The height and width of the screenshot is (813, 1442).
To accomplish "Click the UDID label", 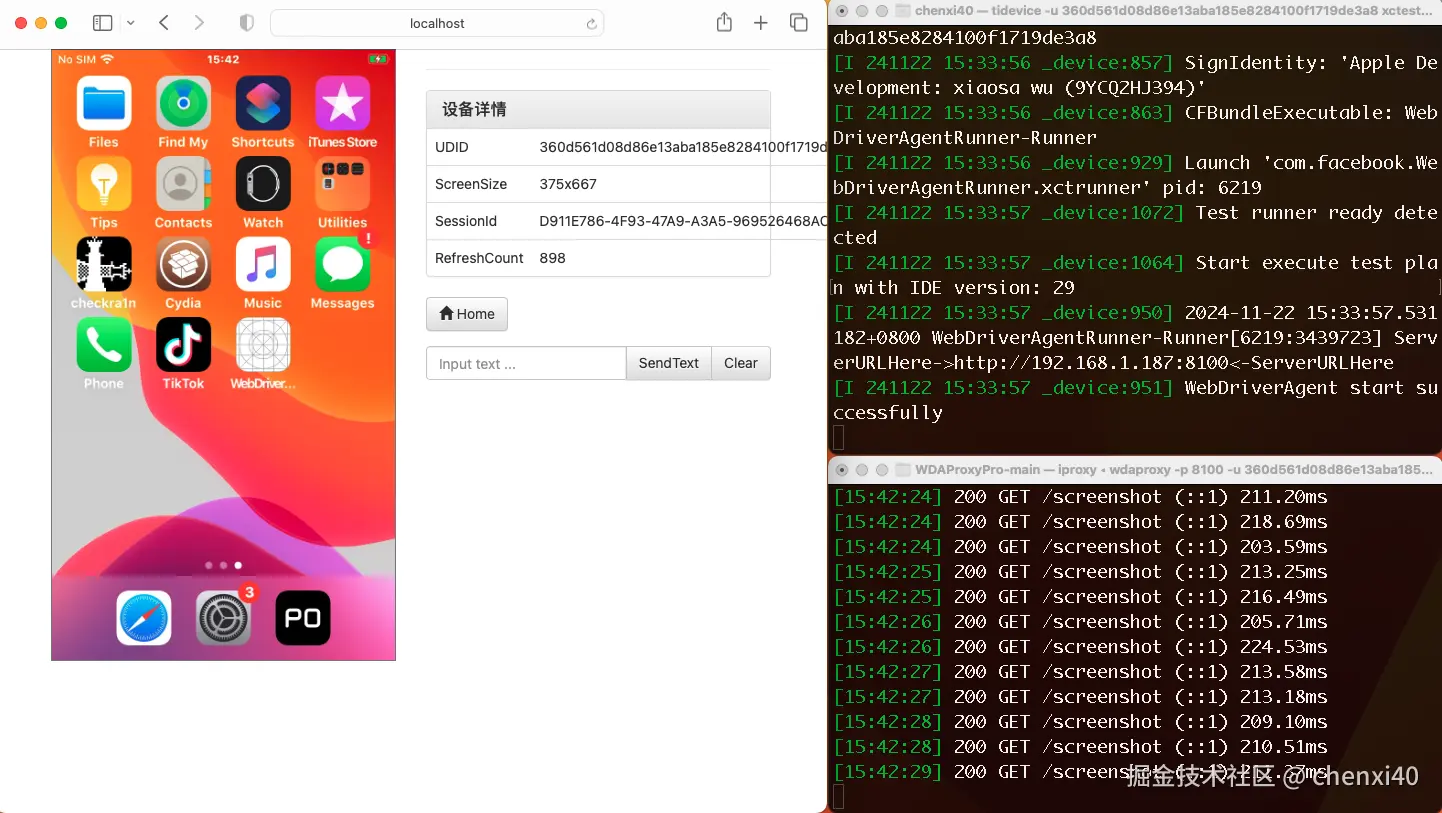I will click(x=452, y=147).
